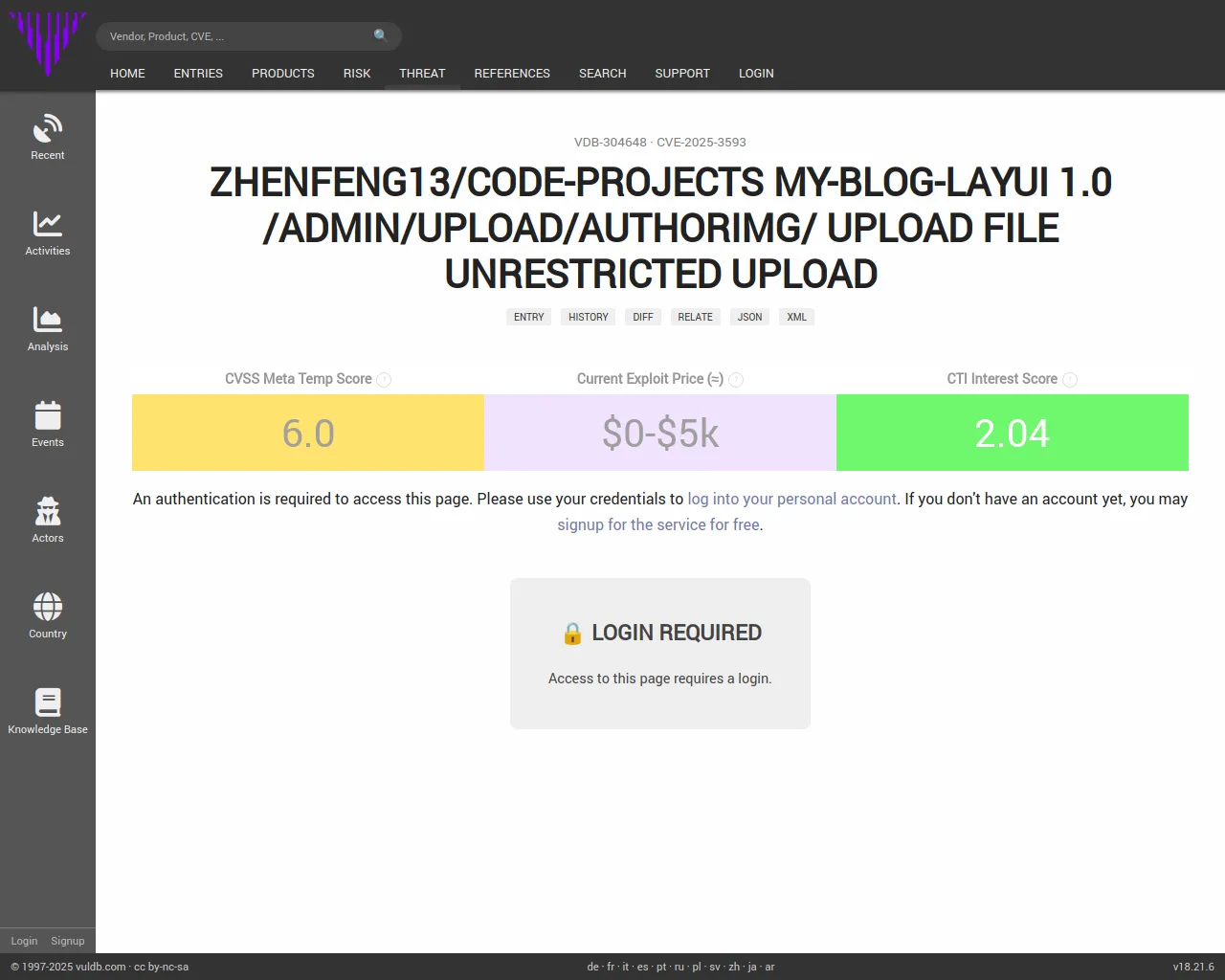The image size is (1225, 980).
Task: Open the SUPPORT menu
Action: (682, 73)
